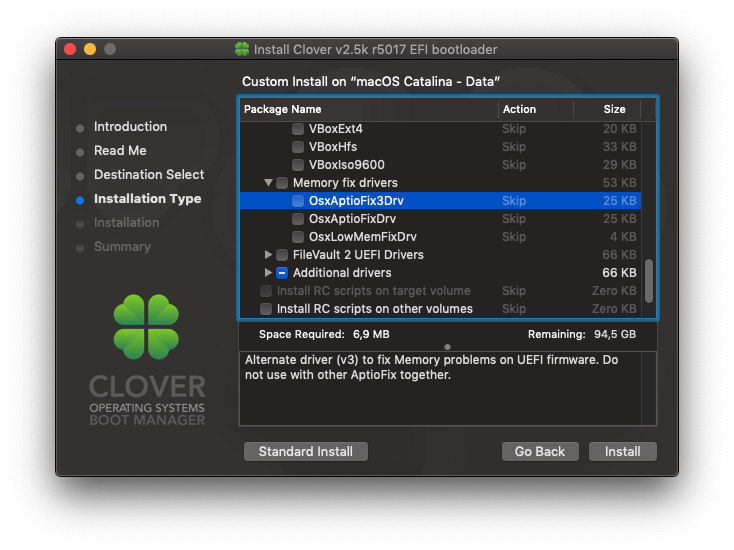Toggle the Additional drivers mixed-state checkbox
This screenshot has height=550, width=734.
(282, 273)
